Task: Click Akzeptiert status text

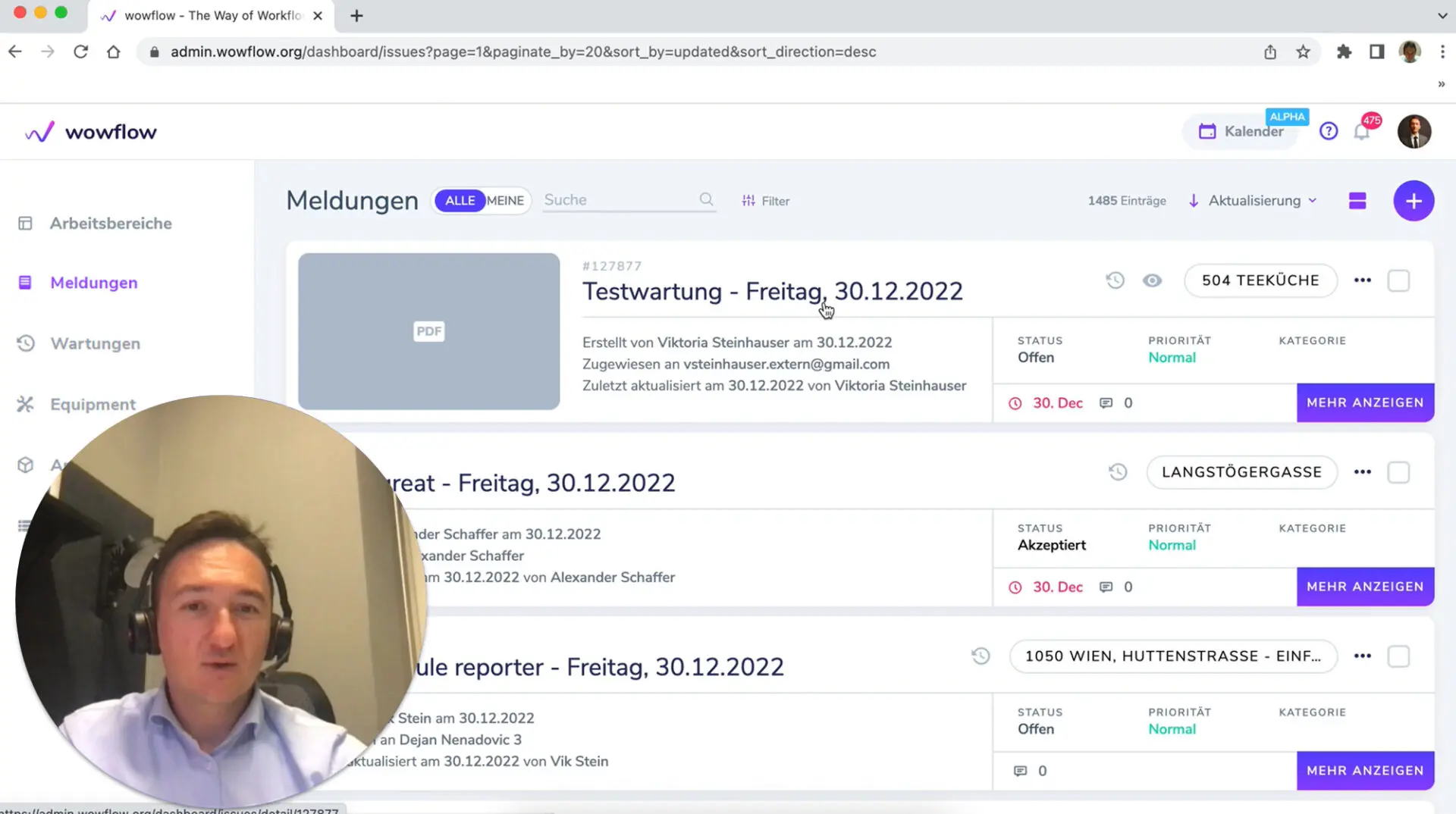Action: click(x=1052, y=545)
